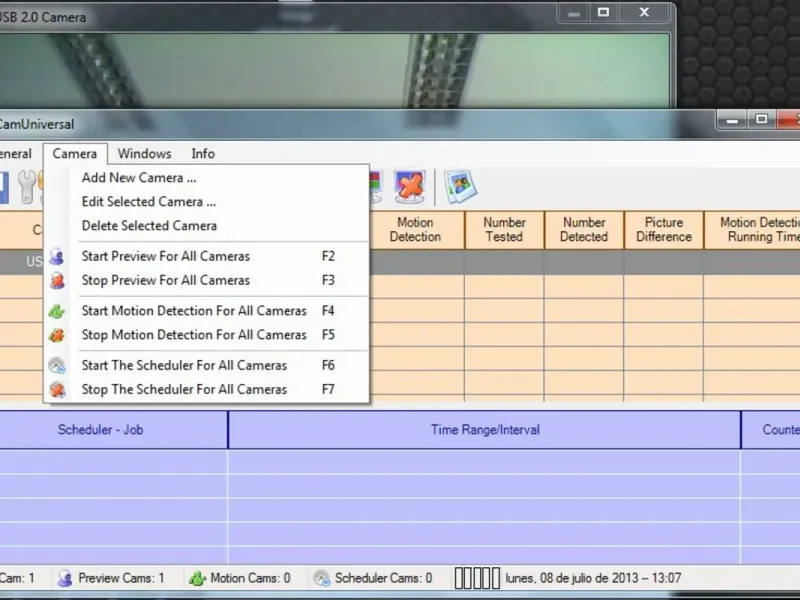The image size is (800, 600).
Task: Open the Camera menu
Action: tap(75, 154)
